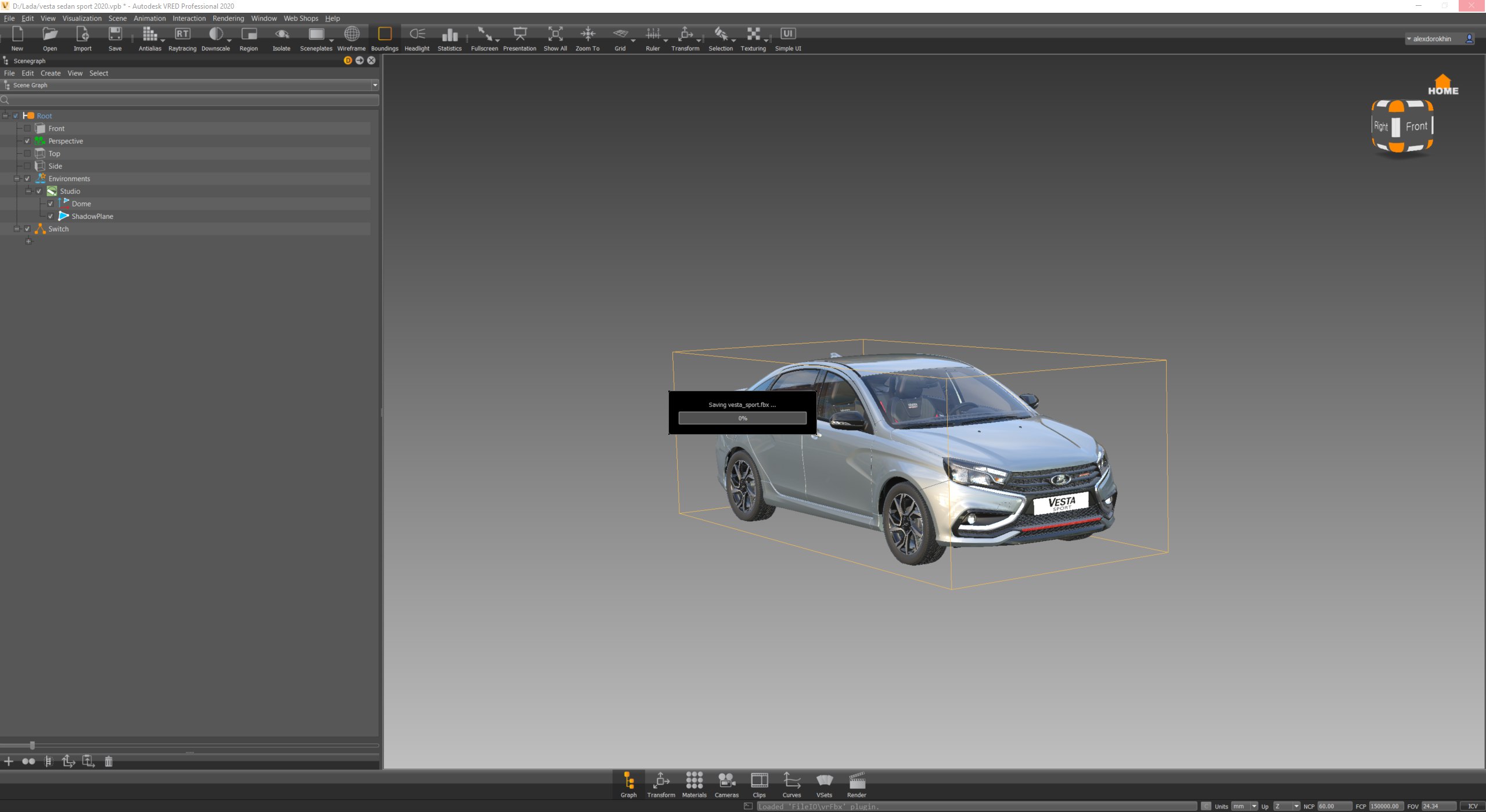
Task: Click the Transform icon in top toolbar
Action: tap(685, 34)
